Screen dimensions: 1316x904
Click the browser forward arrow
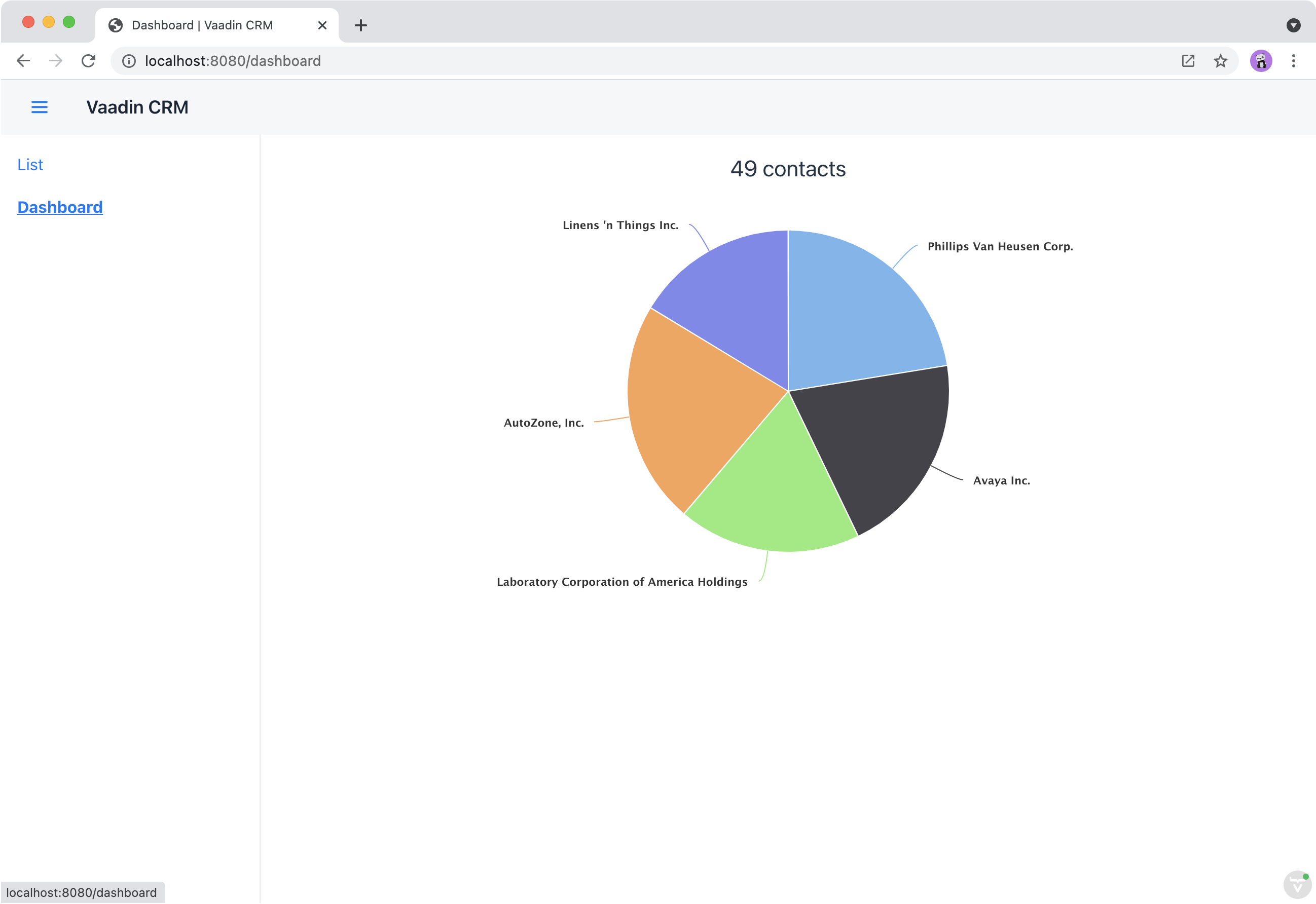[x=56, y=61]
